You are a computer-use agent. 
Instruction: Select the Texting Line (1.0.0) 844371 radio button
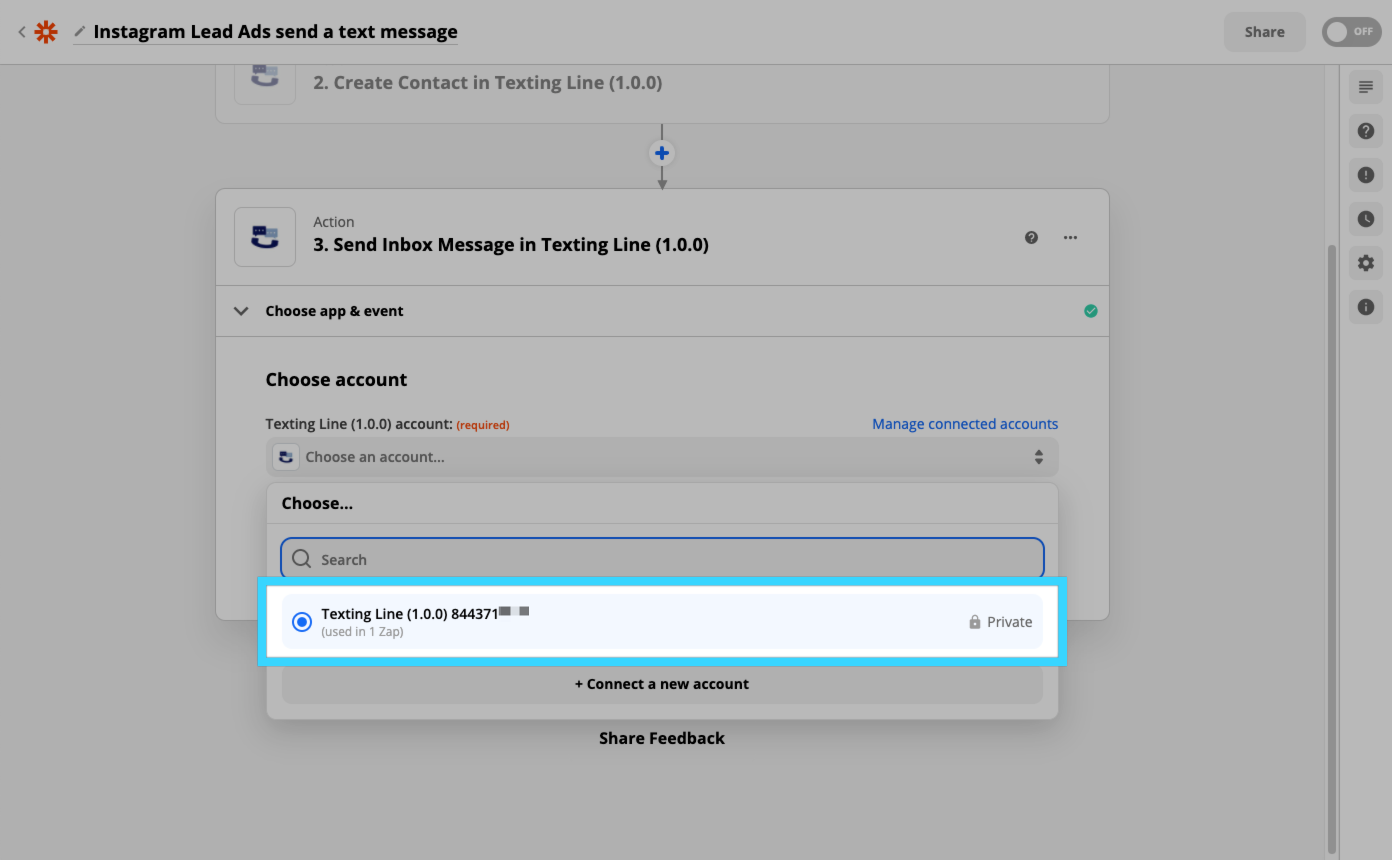[302, 622]
